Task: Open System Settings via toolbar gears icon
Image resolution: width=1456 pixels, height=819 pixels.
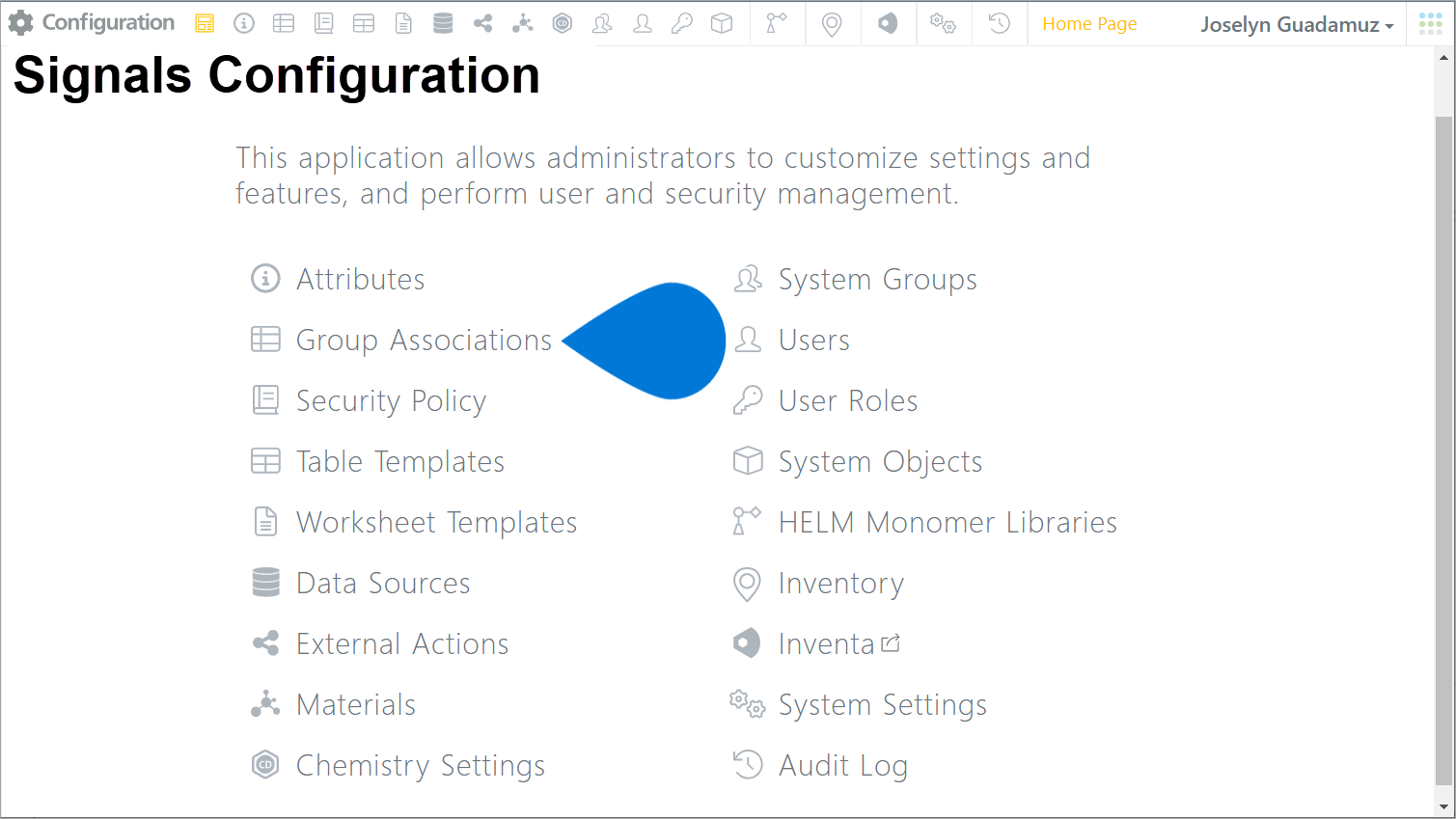Action: click(x=943, y=24)
